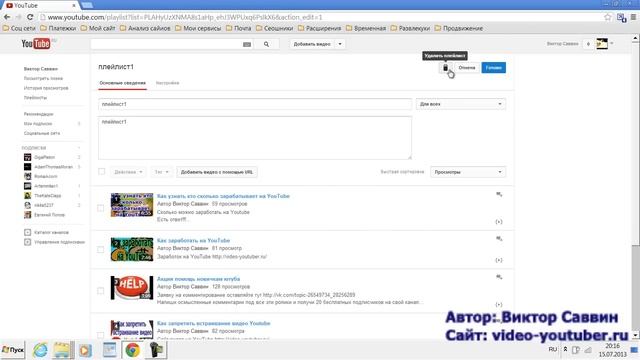Open the 'Продвижение' bookmarks folder
Image resolution: width=640 pixels, height=360 pixels.
(459, 28)
